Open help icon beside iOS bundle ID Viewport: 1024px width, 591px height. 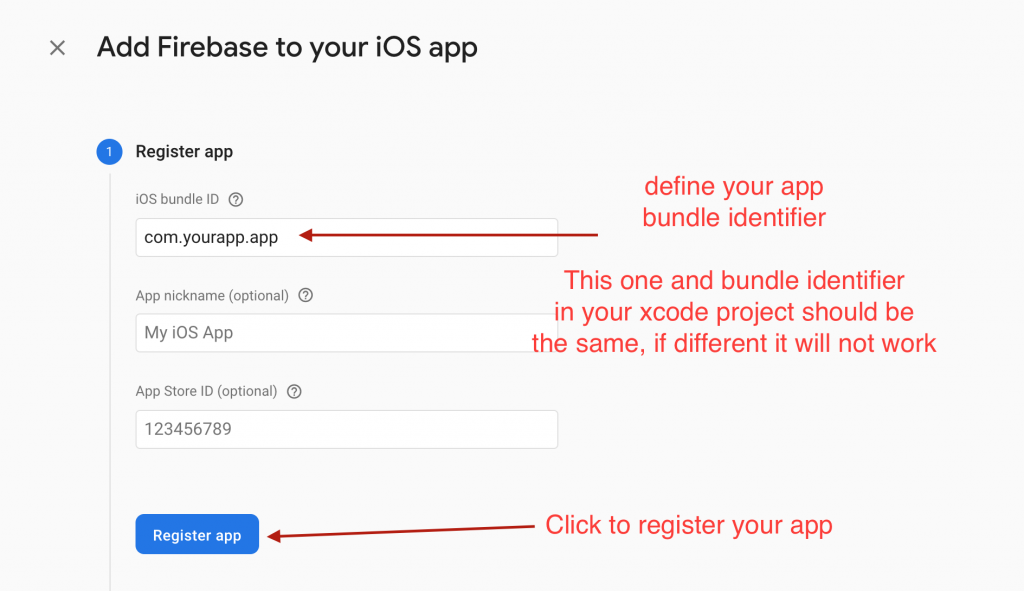[x=236, y=200]
